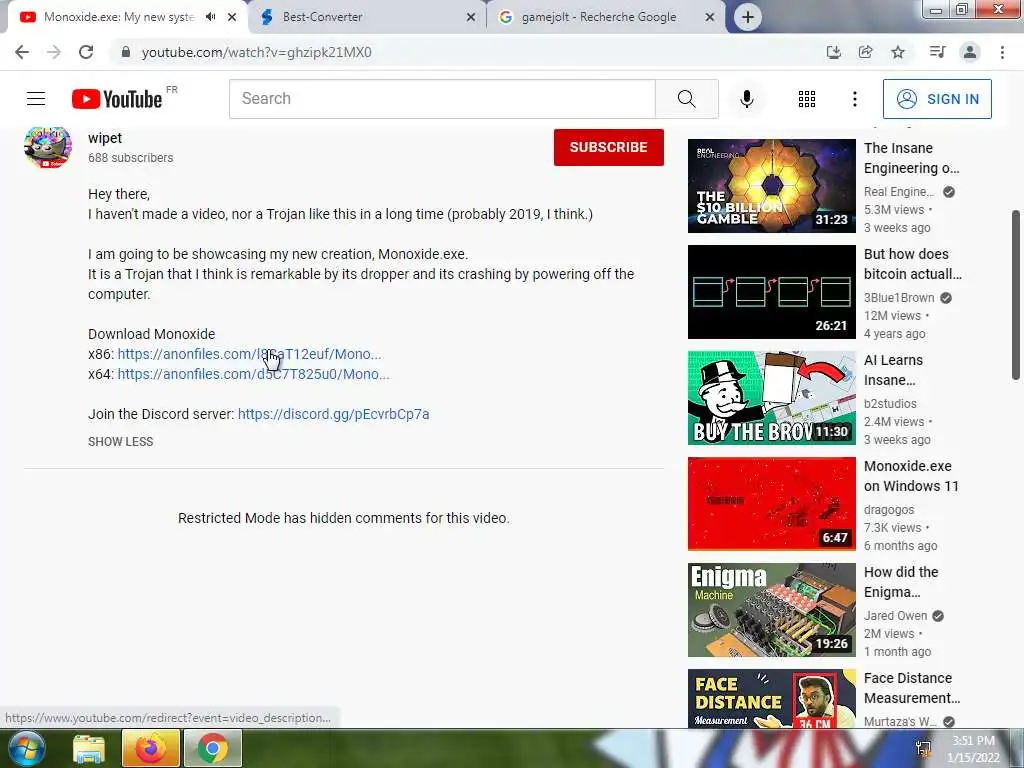Open the dragogos channel name

pyautogui.click(x=889, y=509)
